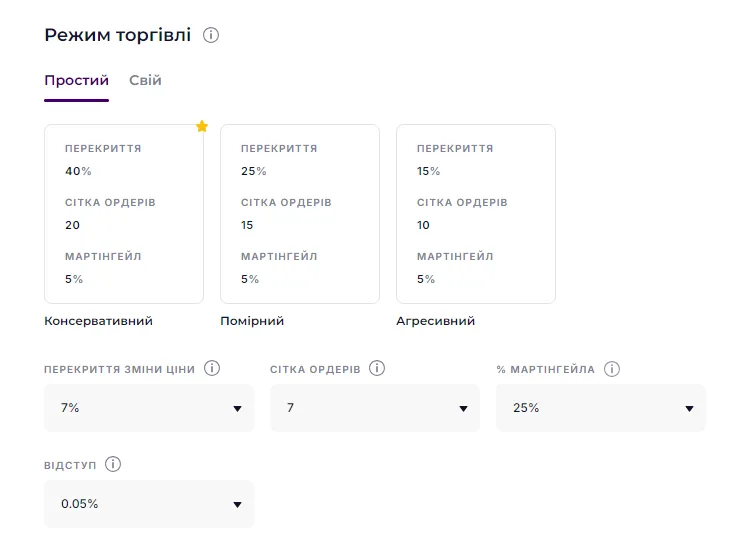Open the Перекриття зміни ціни dropdown
The width and height of the screenshot is (746, 533).
point(149,408)
